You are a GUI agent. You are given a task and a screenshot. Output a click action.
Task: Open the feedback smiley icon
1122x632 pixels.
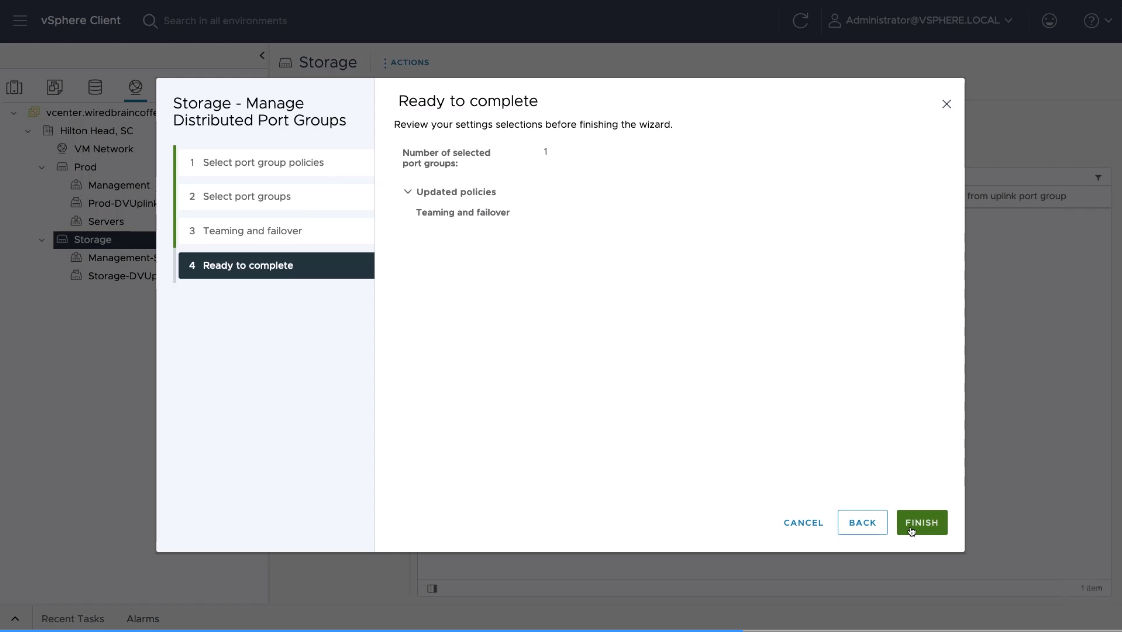[1049, 20]
